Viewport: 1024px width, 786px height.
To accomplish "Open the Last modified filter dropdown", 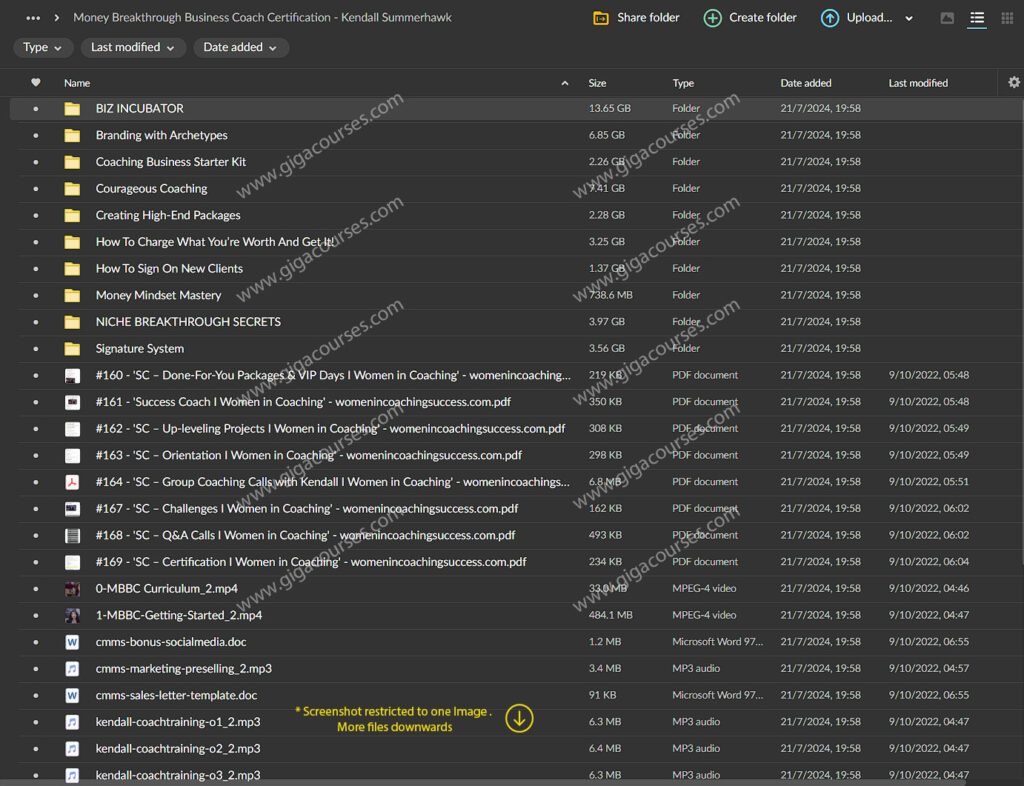I will coord(132,47).
